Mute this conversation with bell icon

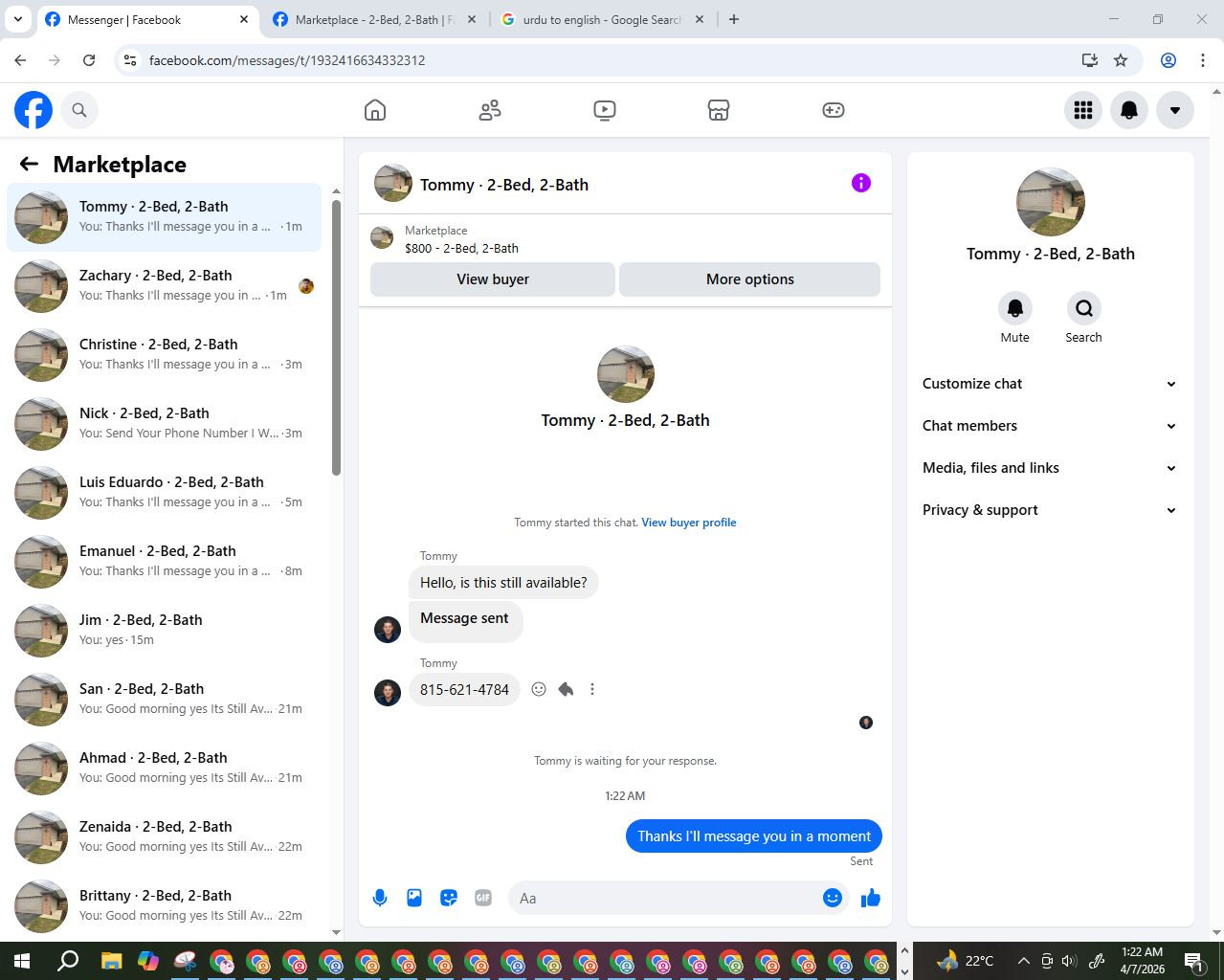coord(1015,308)
